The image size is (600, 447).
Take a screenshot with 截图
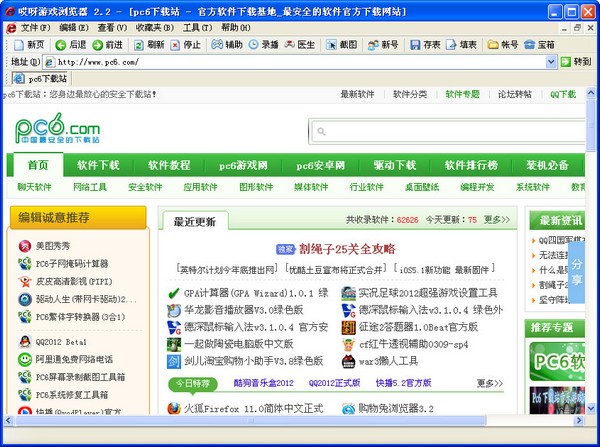coord(341,45)
